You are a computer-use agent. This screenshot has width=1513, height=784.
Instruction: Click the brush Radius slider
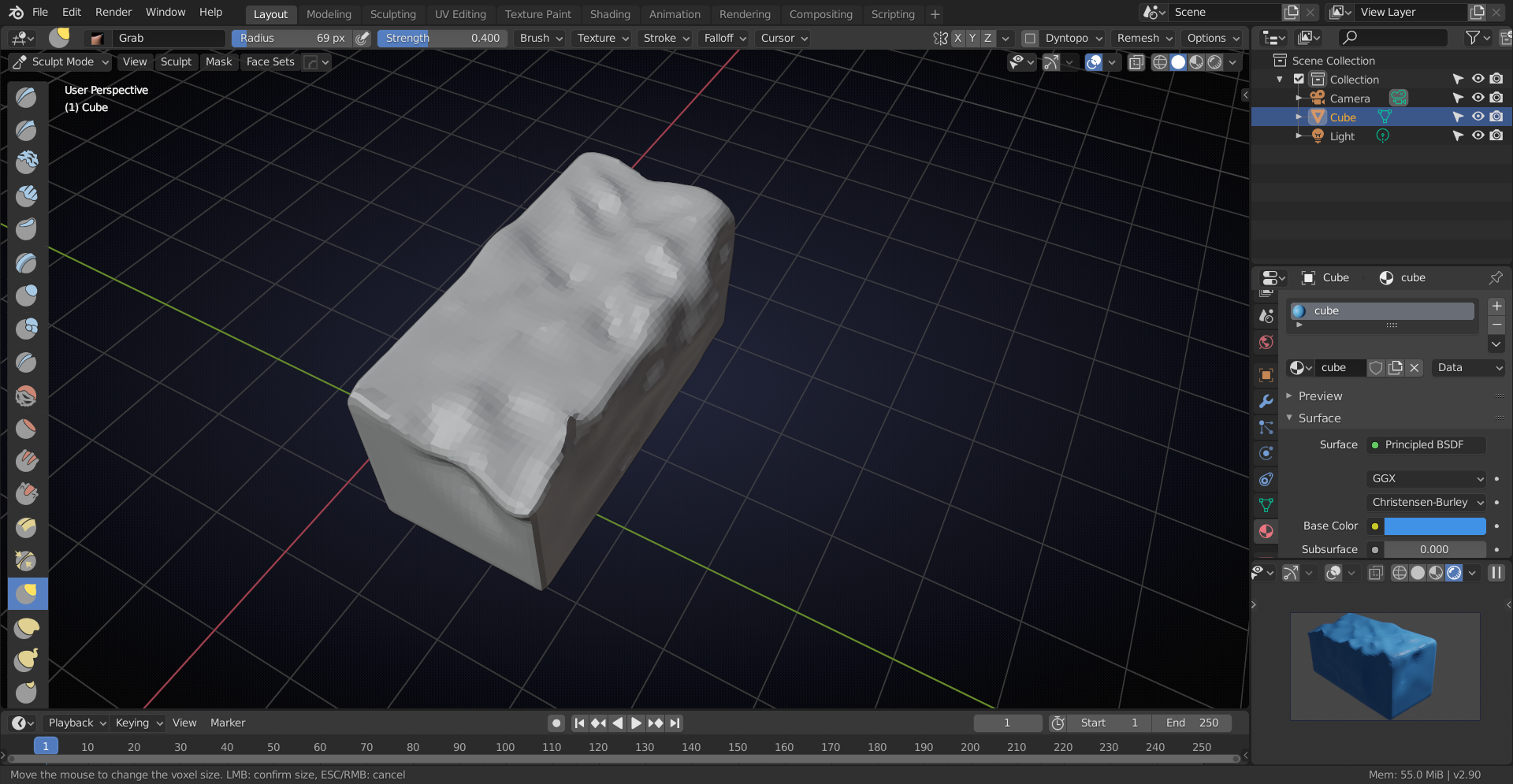[x=292, y=38]
